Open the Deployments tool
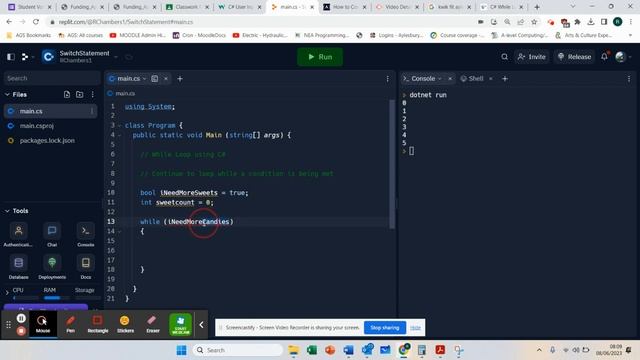This screenshot has height=360, width=640. (52, 267)
